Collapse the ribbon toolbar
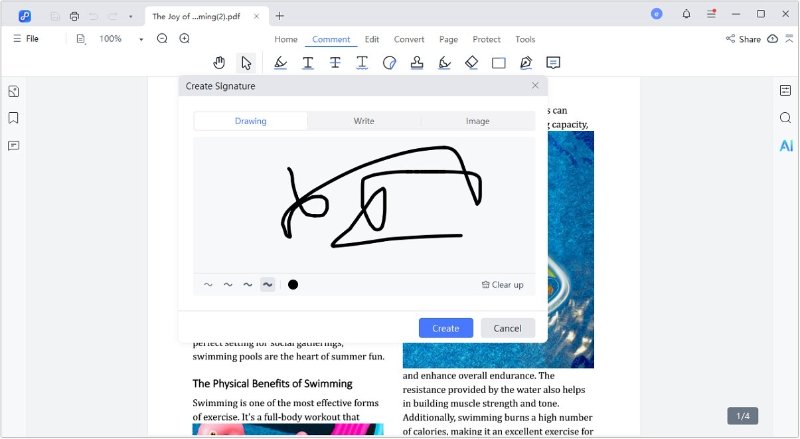The width and height of the screenshot is (800, 439). pos(789,39)
